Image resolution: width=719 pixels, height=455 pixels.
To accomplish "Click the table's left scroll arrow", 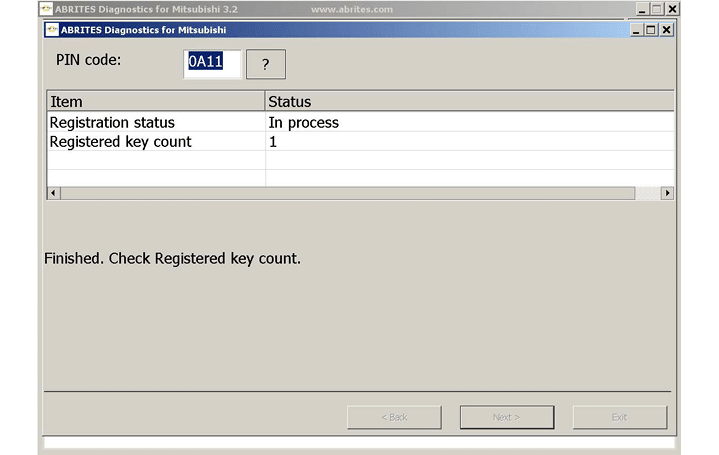I will pyautogui.click(x=52, y=193).
